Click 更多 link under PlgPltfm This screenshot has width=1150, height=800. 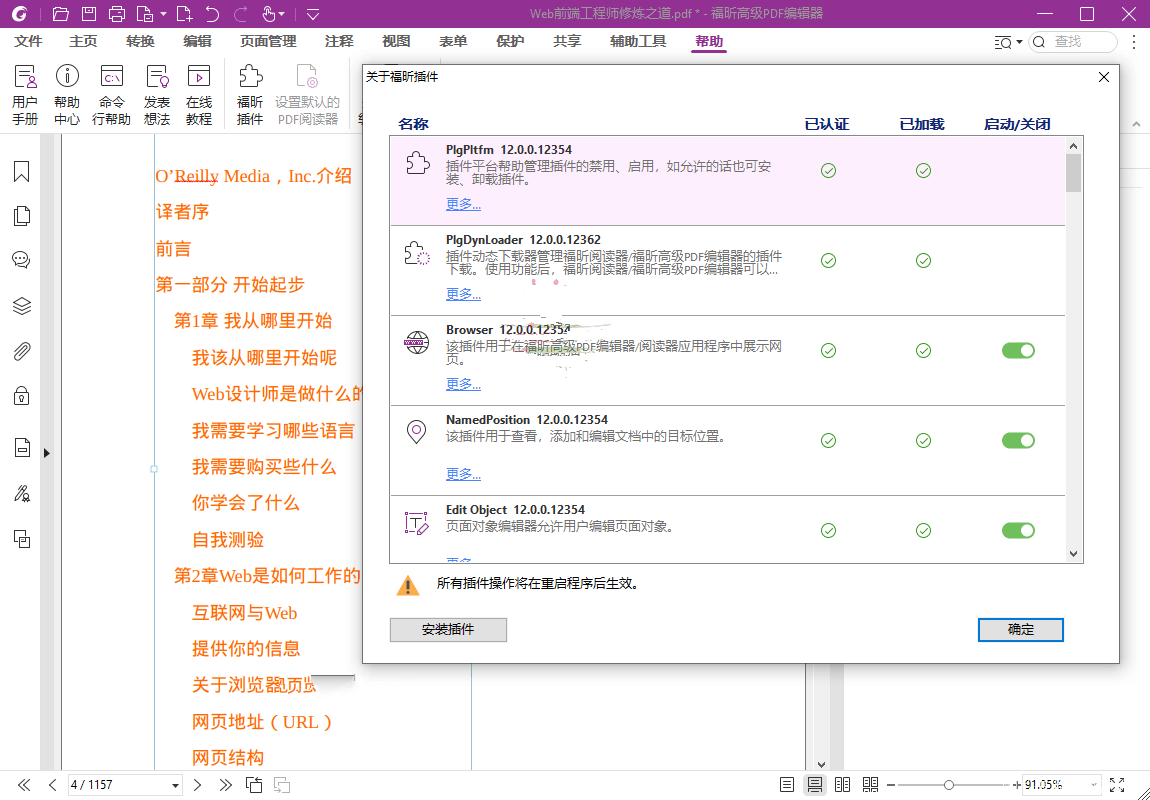click(x=464, y=205)
